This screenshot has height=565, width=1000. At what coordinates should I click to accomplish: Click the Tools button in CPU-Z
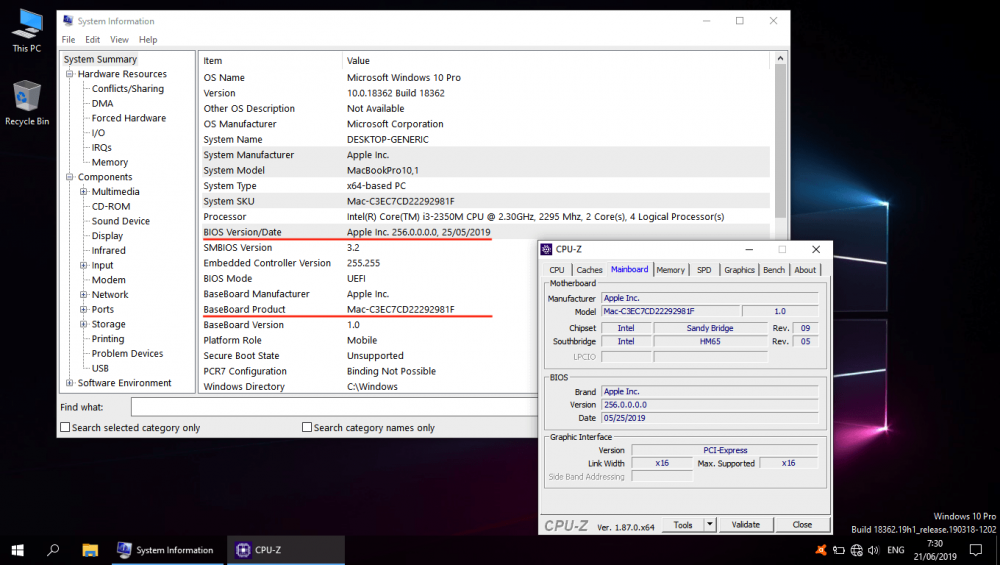coord(683,525)
